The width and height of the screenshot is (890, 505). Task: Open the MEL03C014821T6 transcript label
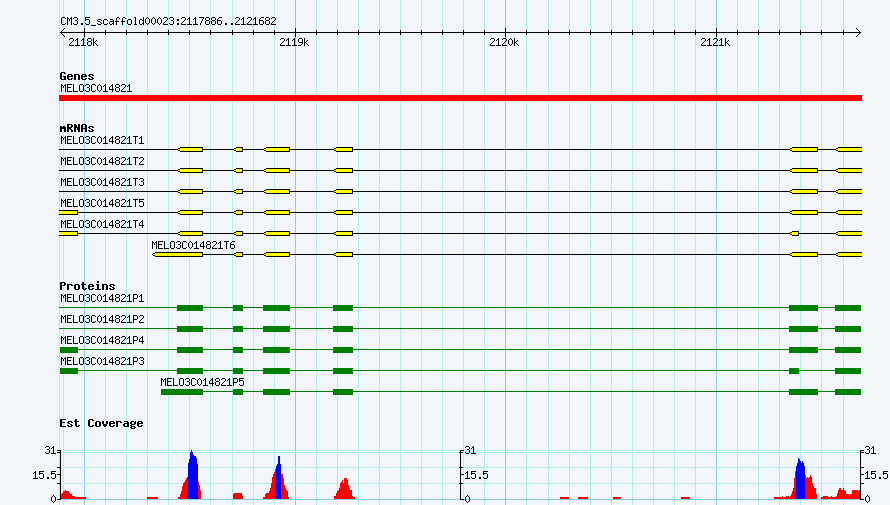[x=193, y=245]
